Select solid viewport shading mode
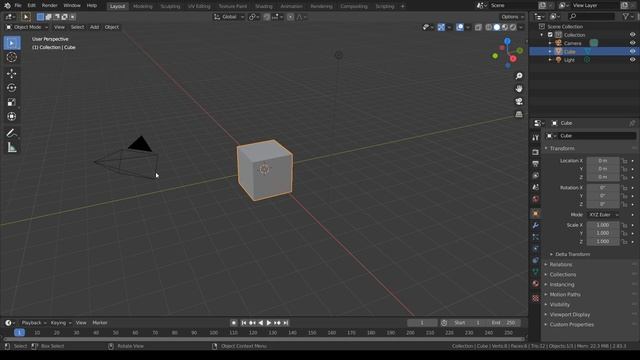Image resolution: width=640 pixels, height=360 pixels. [497, 27]
